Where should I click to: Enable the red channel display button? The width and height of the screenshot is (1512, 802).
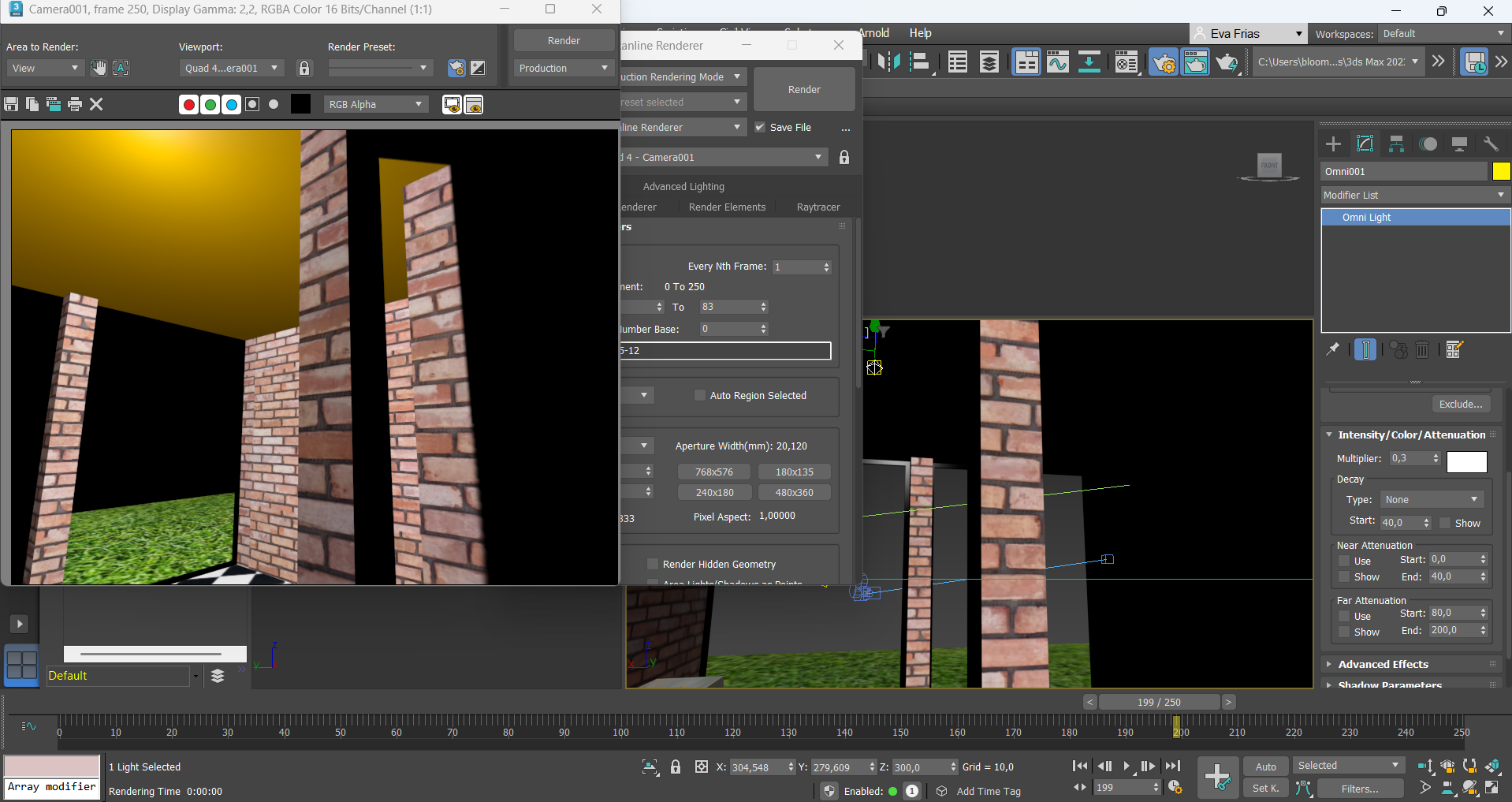188,104
